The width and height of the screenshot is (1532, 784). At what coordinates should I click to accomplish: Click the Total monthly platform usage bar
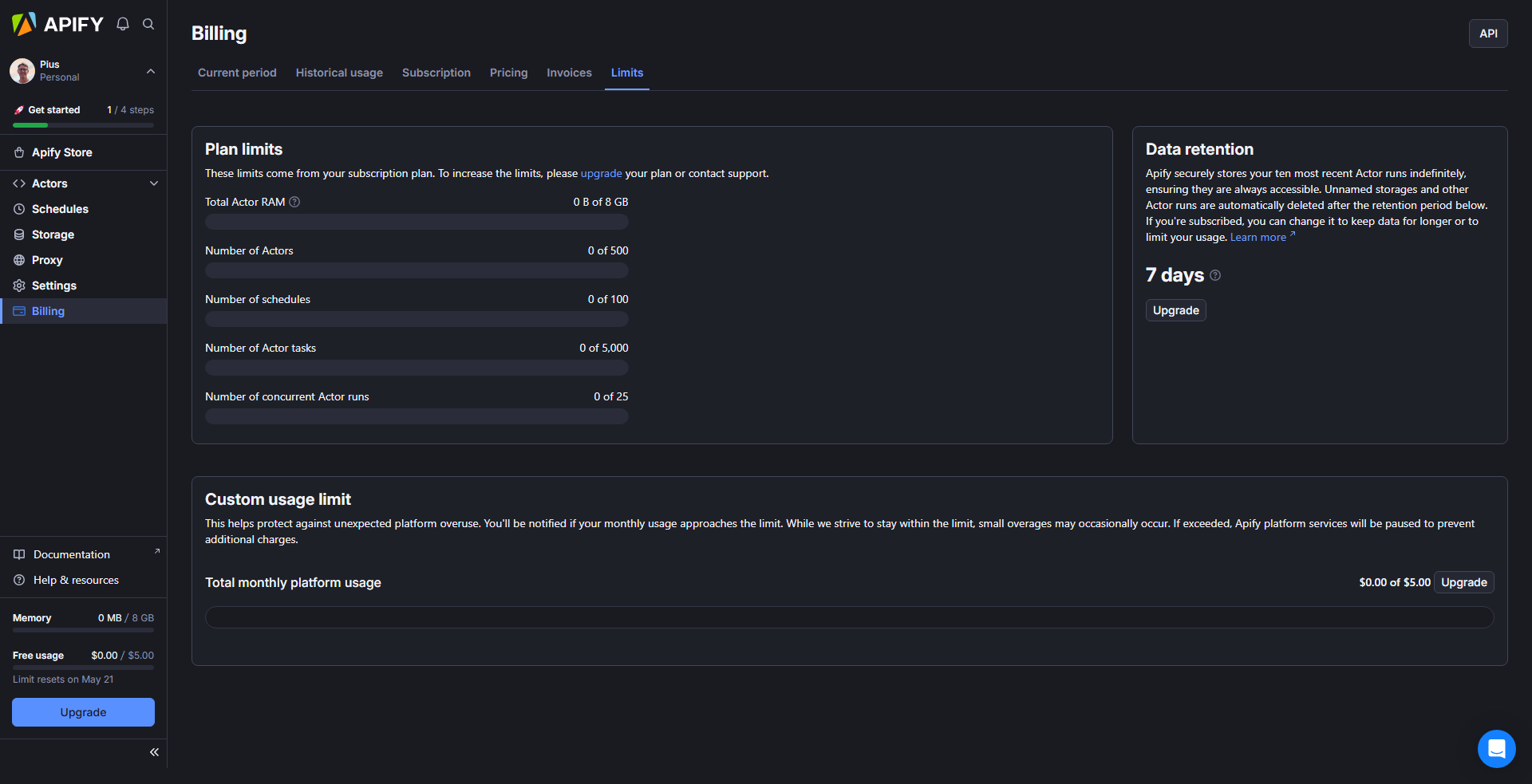849,617
